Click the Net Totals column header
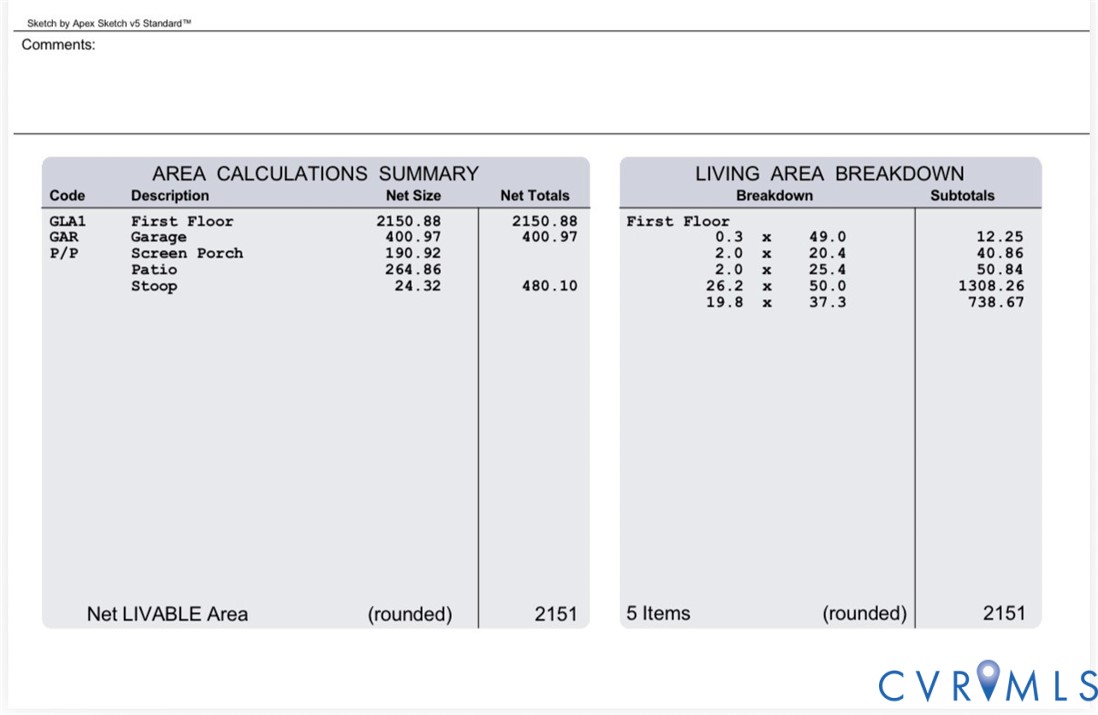 [535, 196]
